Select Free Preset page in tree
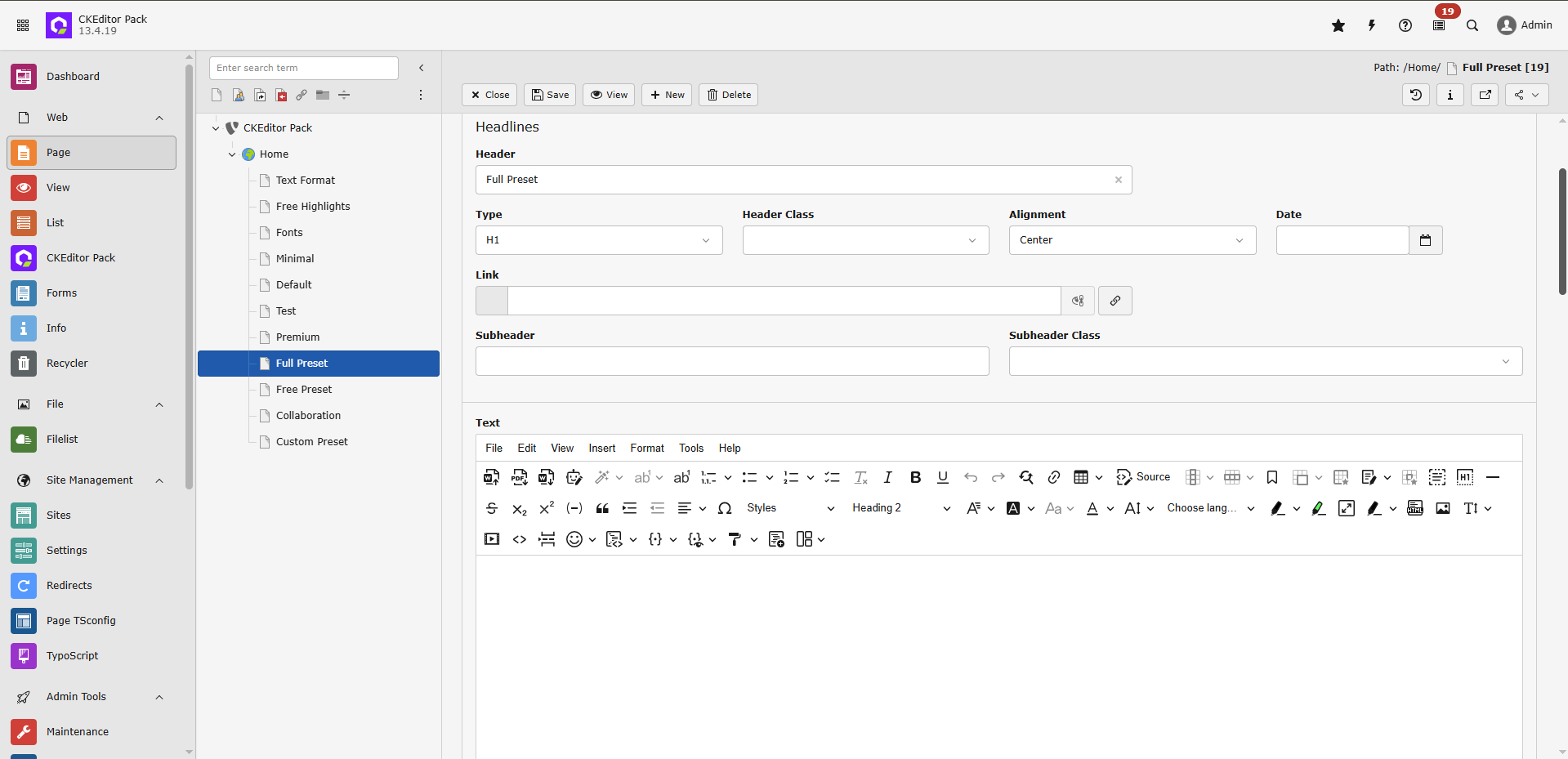Screen dimensions: 1568x759 [x=304, y=390]
